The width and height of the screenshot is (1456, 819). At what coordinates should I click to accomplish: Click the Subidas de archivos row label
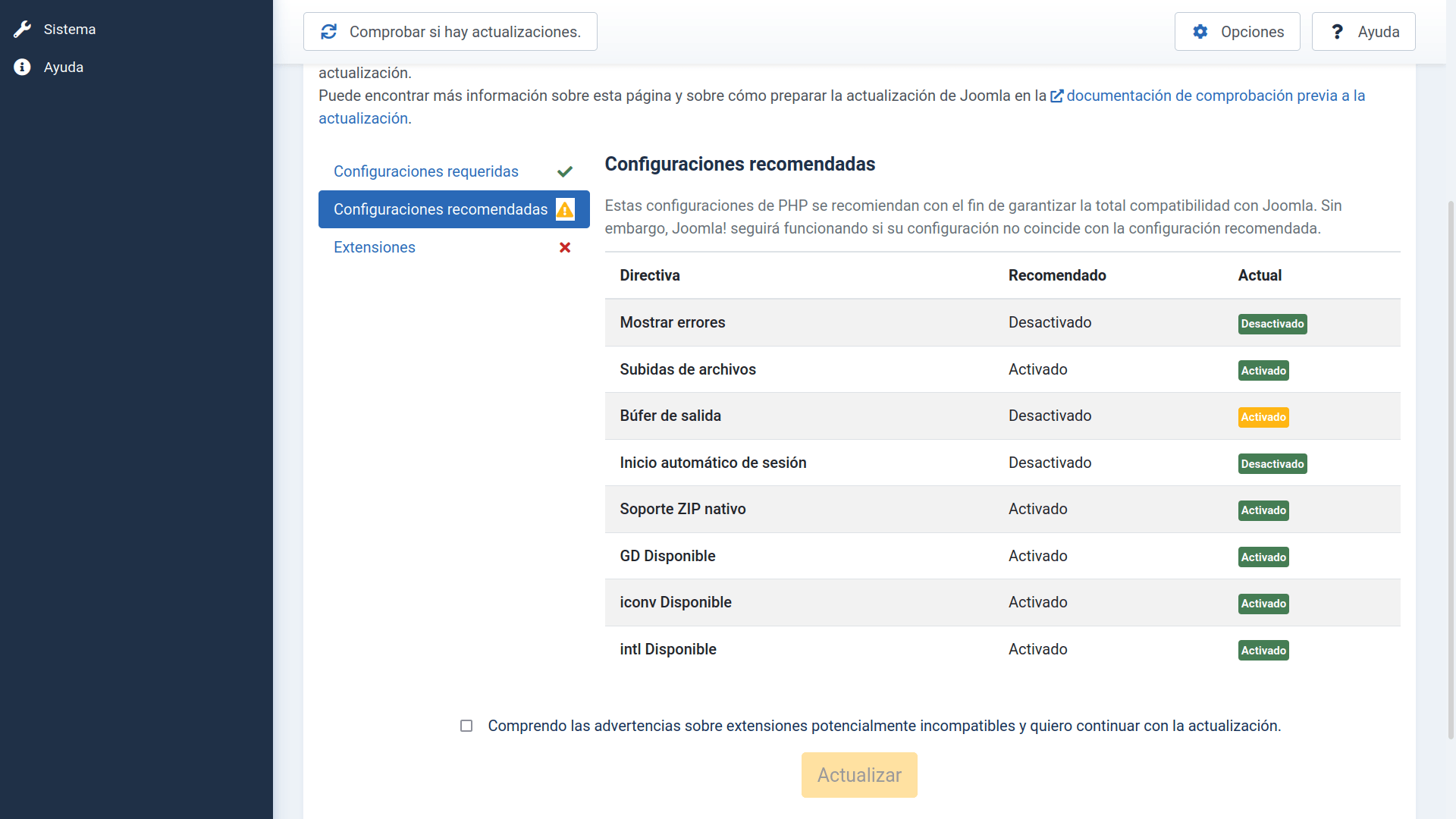[x=688, y=369]
